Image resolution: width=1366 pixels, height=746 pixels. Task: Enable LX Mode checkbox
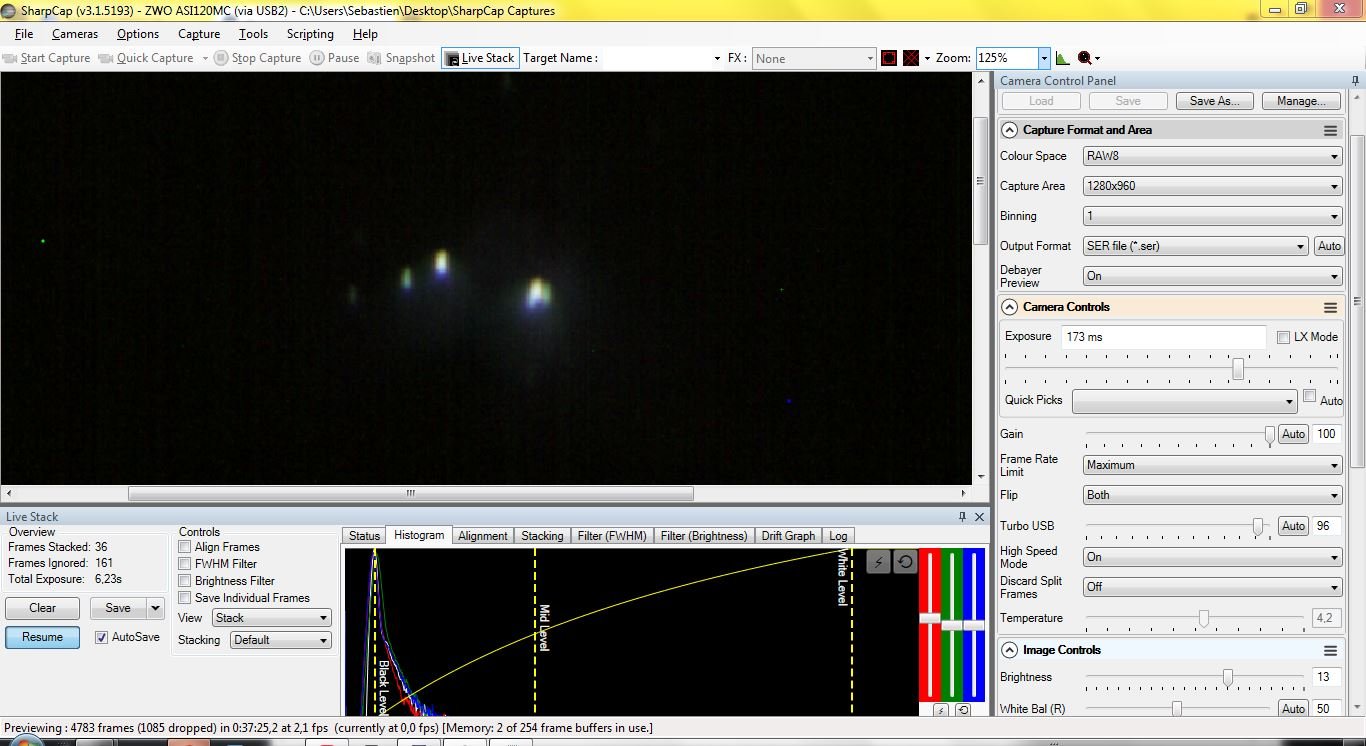(1283, 337)
